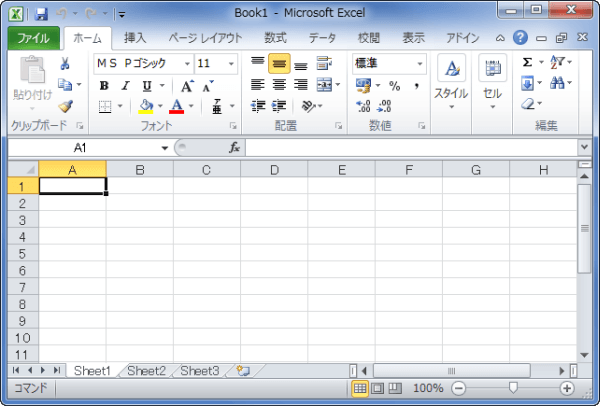600x406 pixels.
Task: Apply yellow fill color bucket
Action: point(146,107)
